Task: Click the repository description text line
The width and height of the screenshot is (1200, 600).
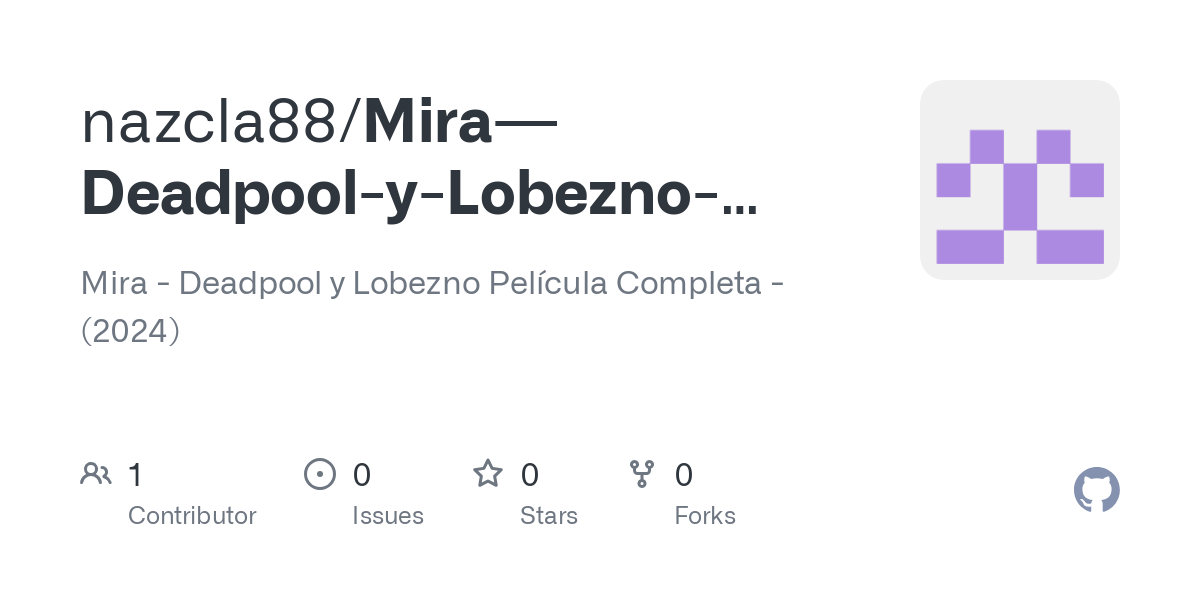Action: point(432,284)
